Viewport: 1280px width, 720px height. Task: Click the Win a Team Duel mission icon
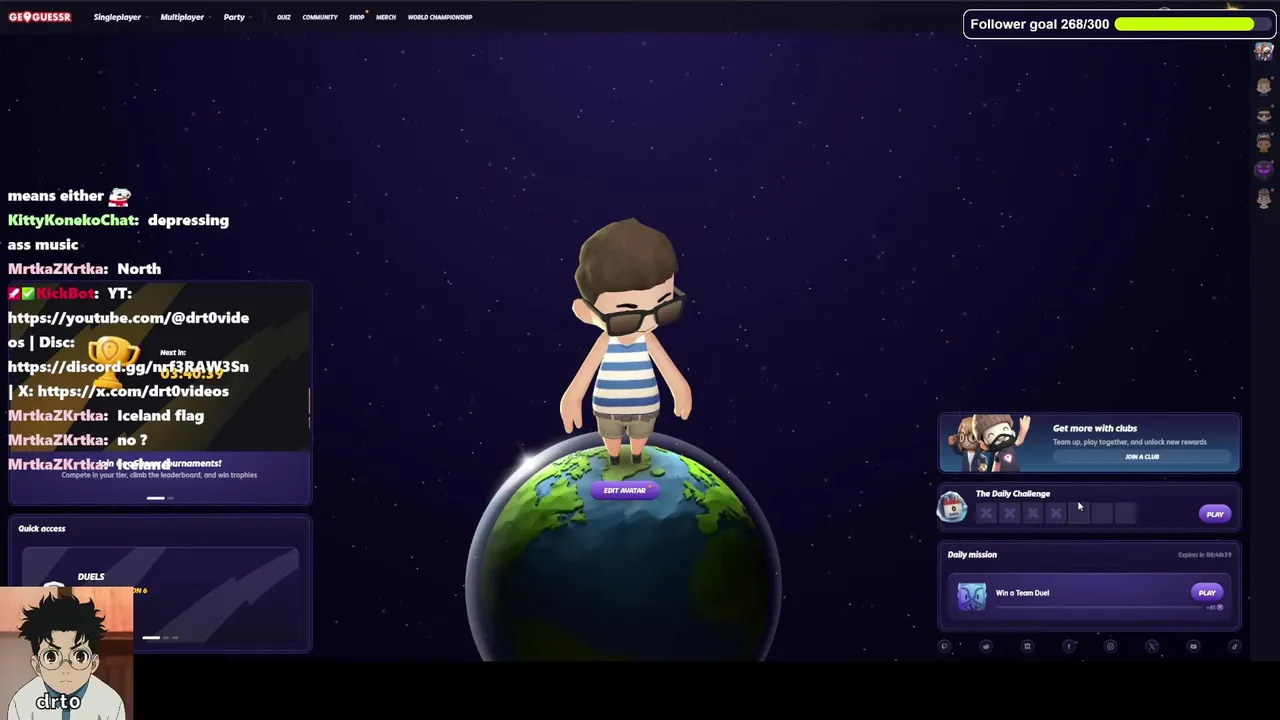tap(971, 596)
